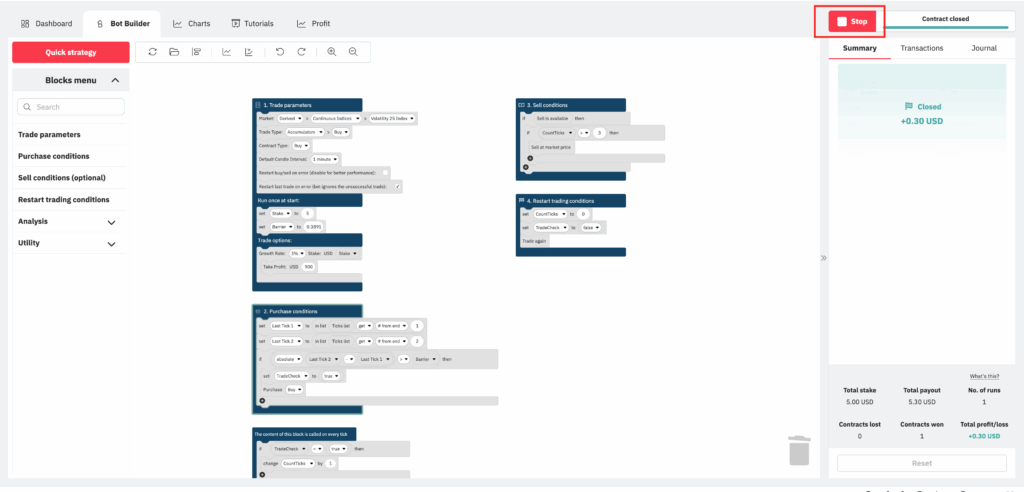The image size is (1024, 492).
Task: Open the Continuous Indices dropdown
Action: point(336,118)
